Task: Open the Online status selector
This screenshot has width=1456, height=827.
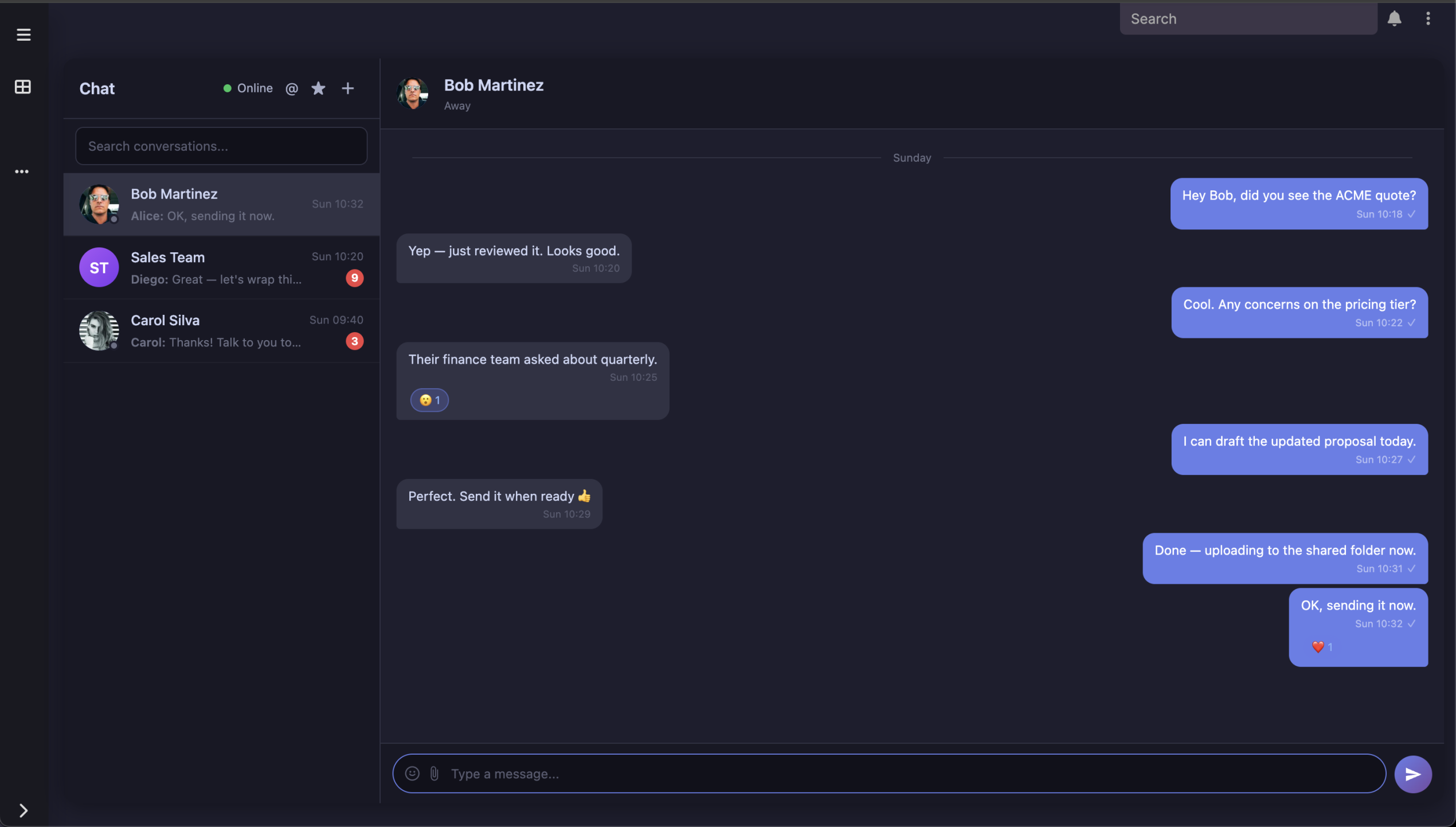Action: click(248, 88)
